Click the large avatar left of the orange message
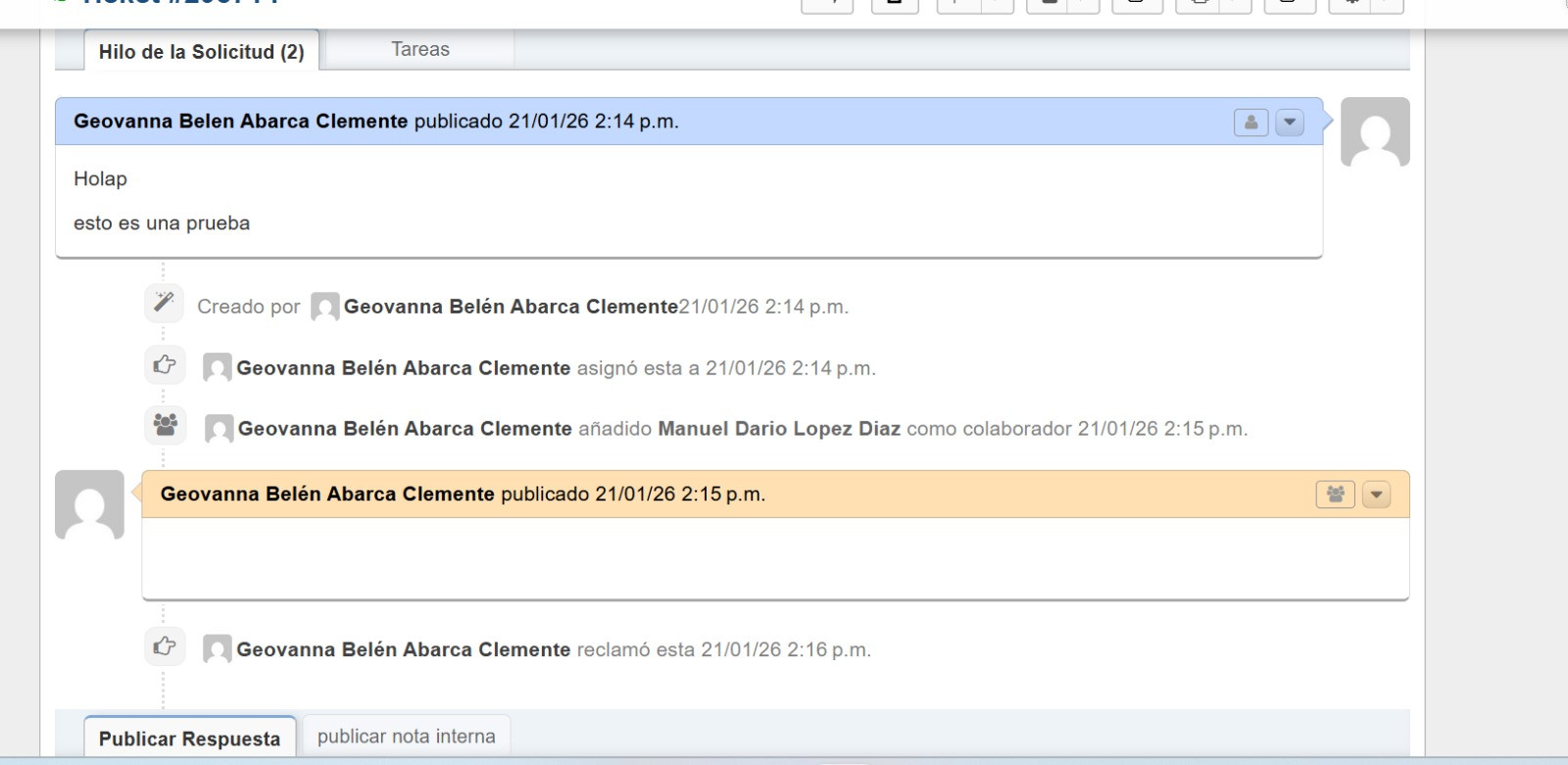The image size is (1568, 765). coord(89,504)
